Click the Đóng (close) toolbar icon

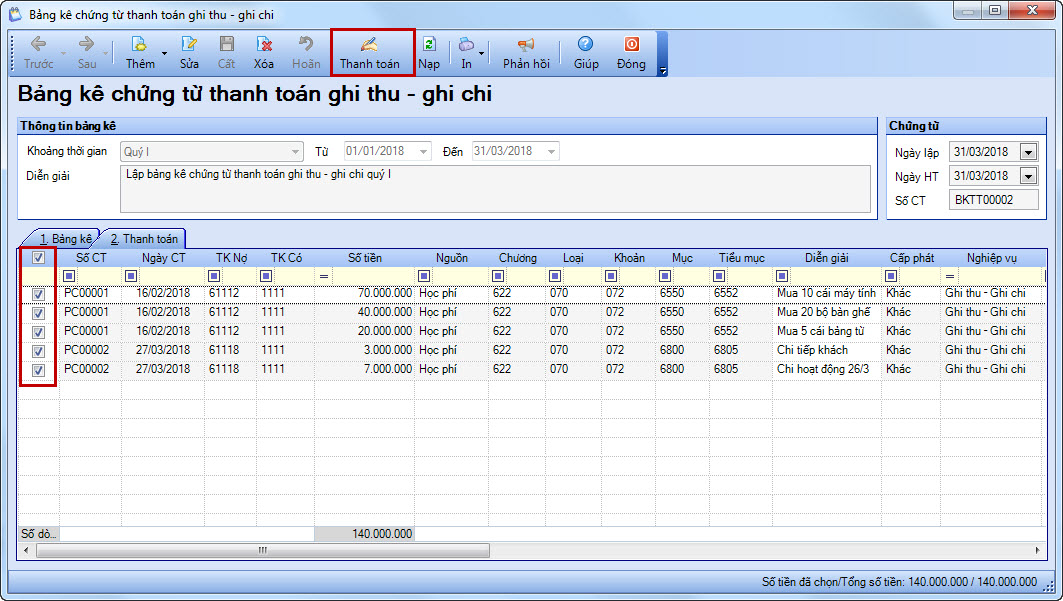pyautogui.click(x=631, y=44)
